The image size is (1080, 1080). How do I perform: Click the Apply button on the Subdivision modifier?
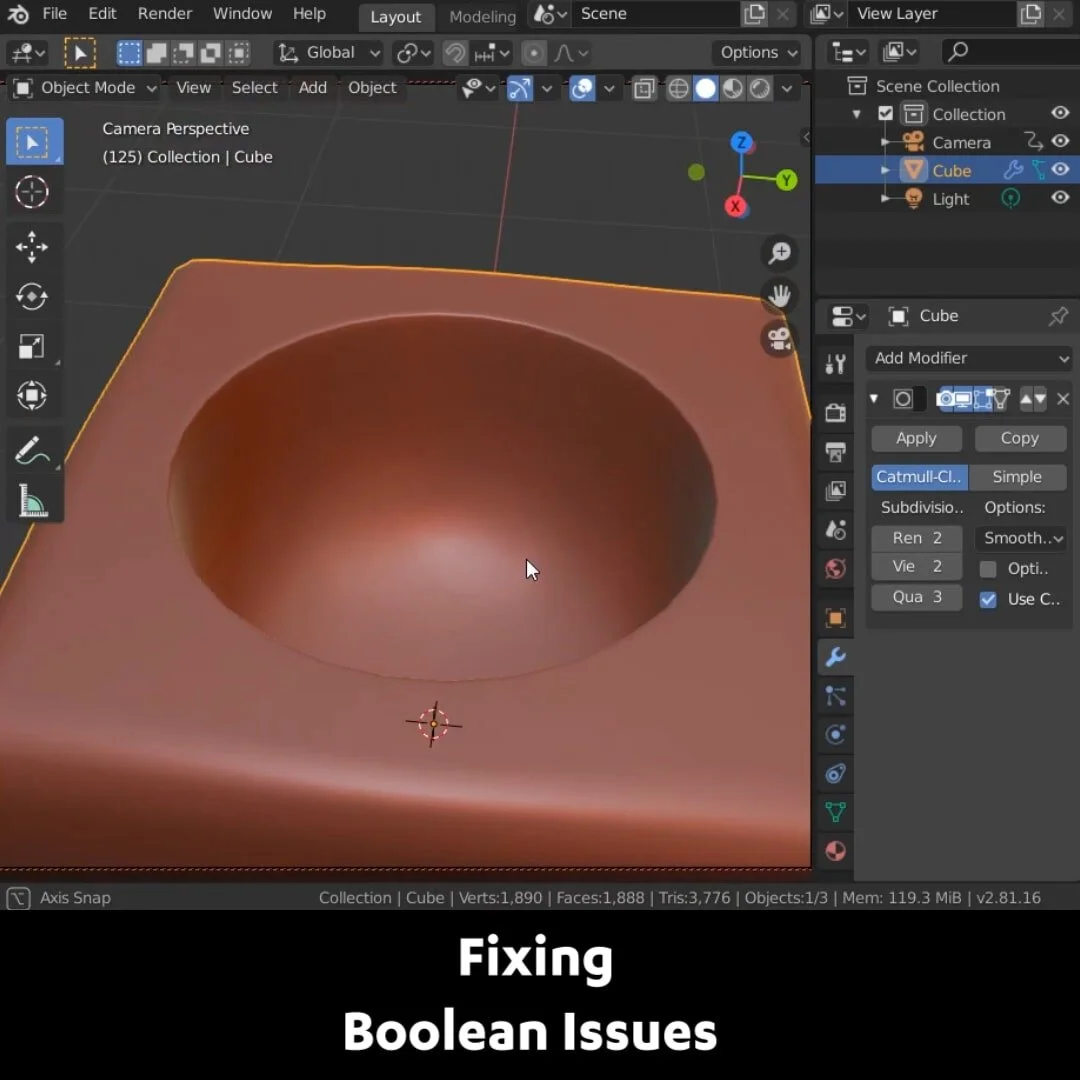[x=916, y=438]
